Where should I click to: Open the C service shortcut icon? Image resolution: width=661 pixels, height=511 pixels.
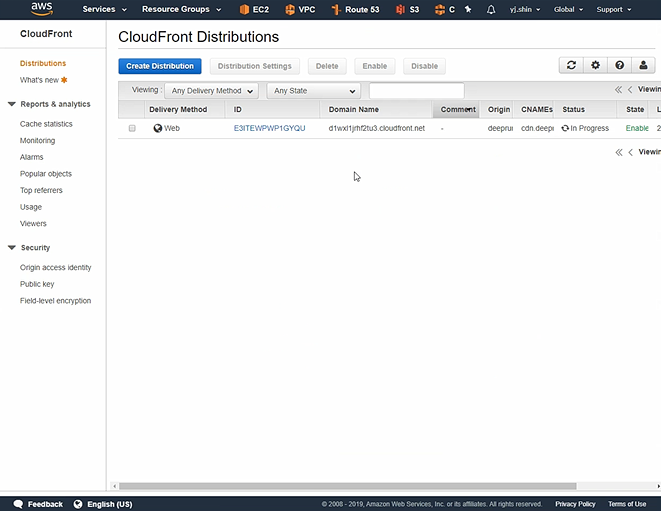pos(440,9)
